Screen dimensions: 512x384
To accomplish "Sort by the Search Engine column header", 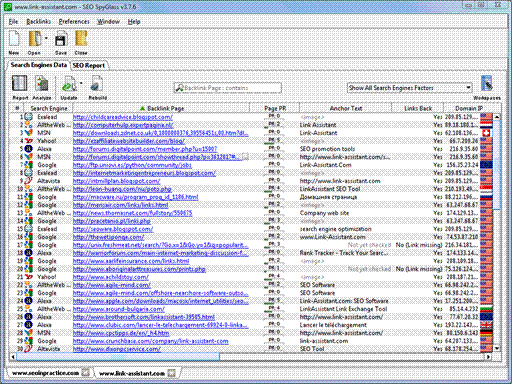I will (49, 108).
